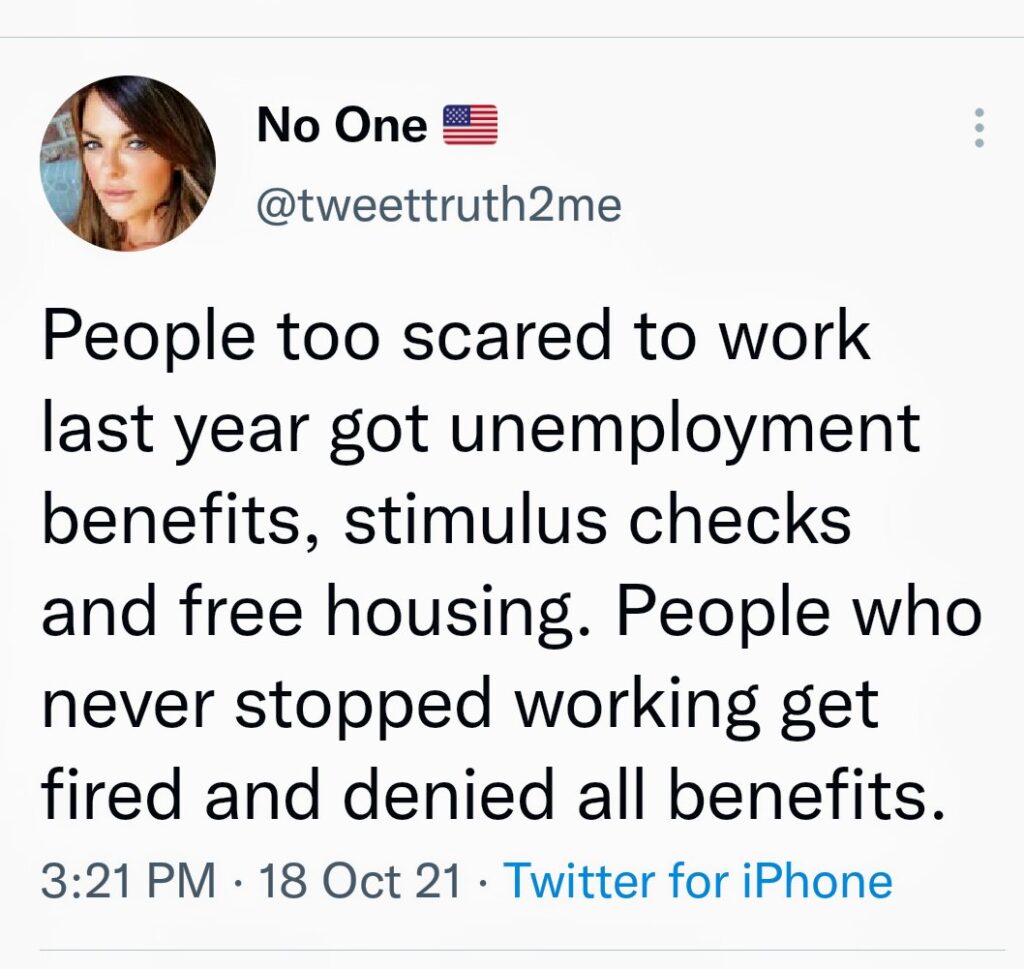Image resolution: width=1024 pixels, height=969 pixels.
Task: Click the word got in second line
Action: click(x=379, y=434)
